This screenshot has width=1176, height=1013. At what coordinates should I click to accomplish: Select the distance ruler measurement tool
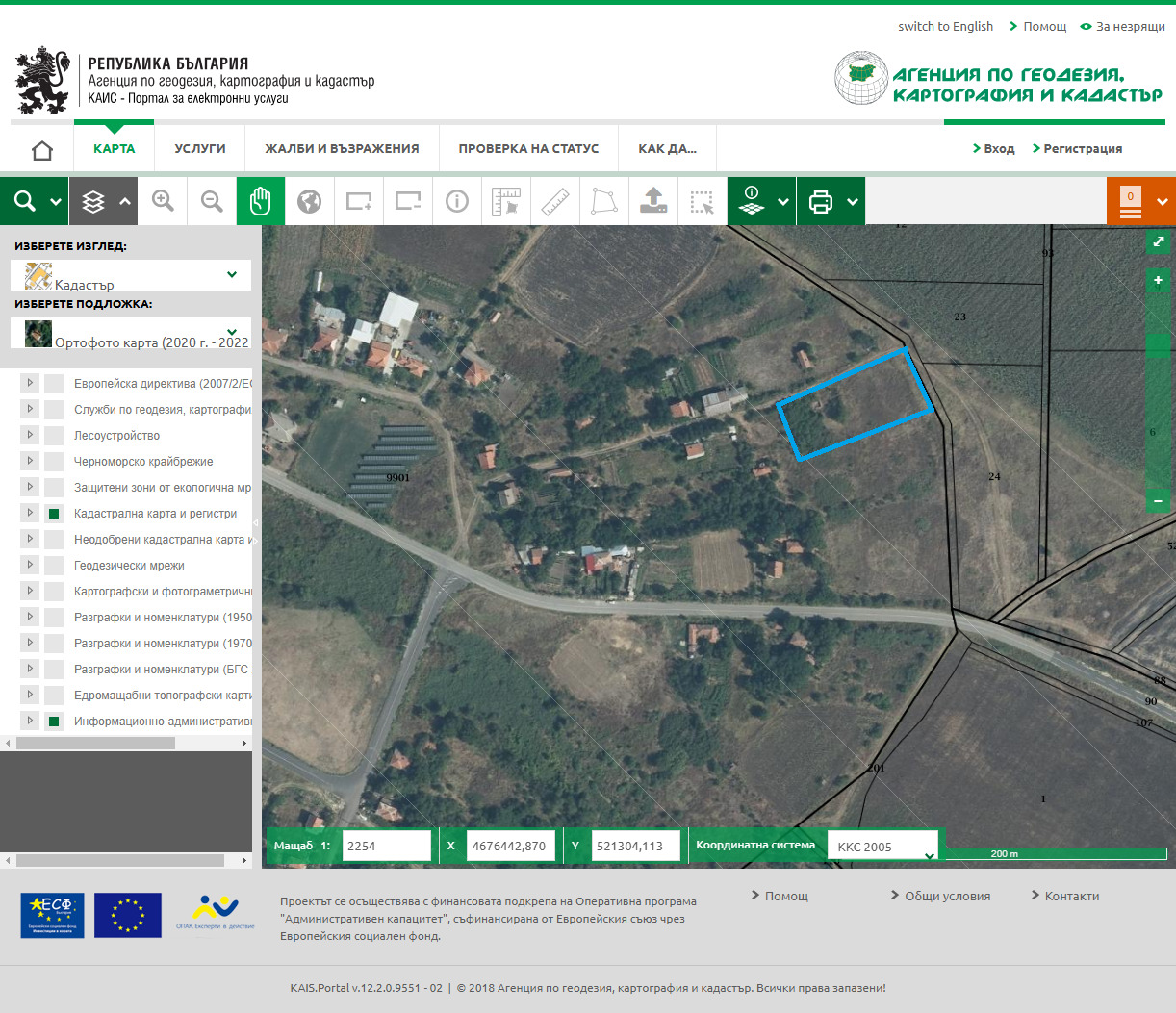555,201
